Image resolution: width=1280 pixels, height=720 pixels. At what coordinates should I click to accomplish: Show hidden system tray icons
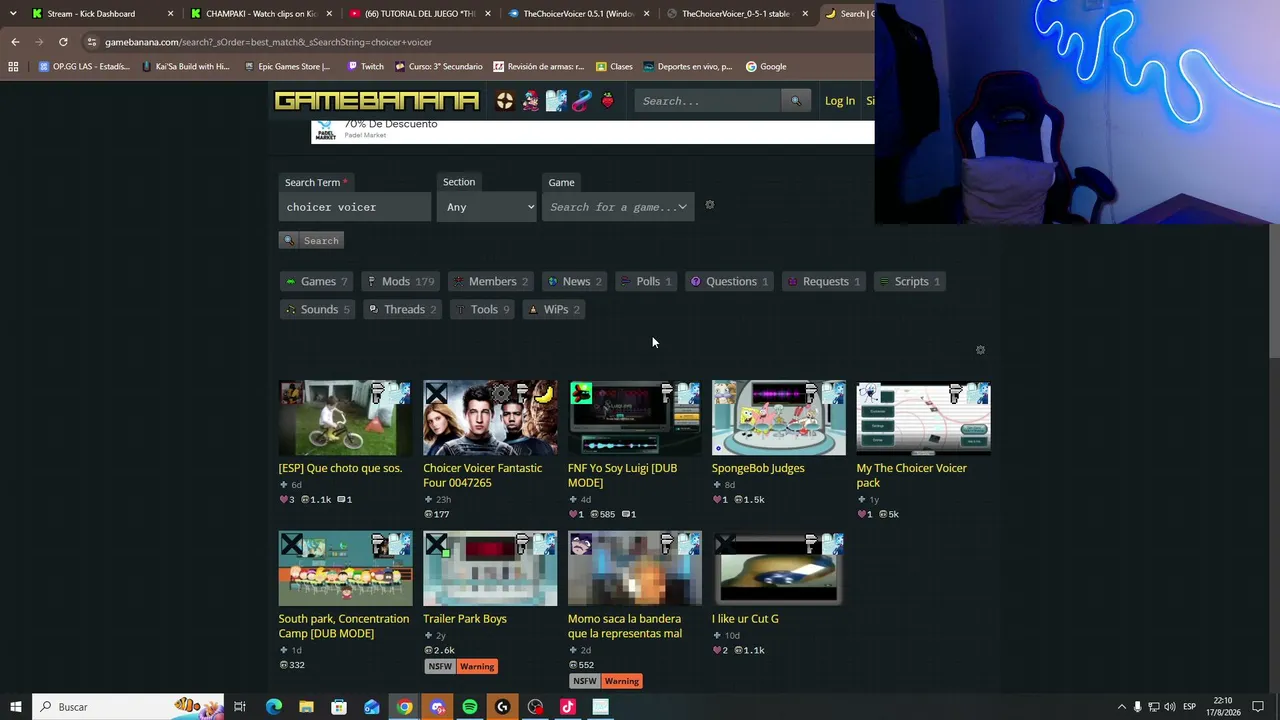click(x=1121, y=707)
